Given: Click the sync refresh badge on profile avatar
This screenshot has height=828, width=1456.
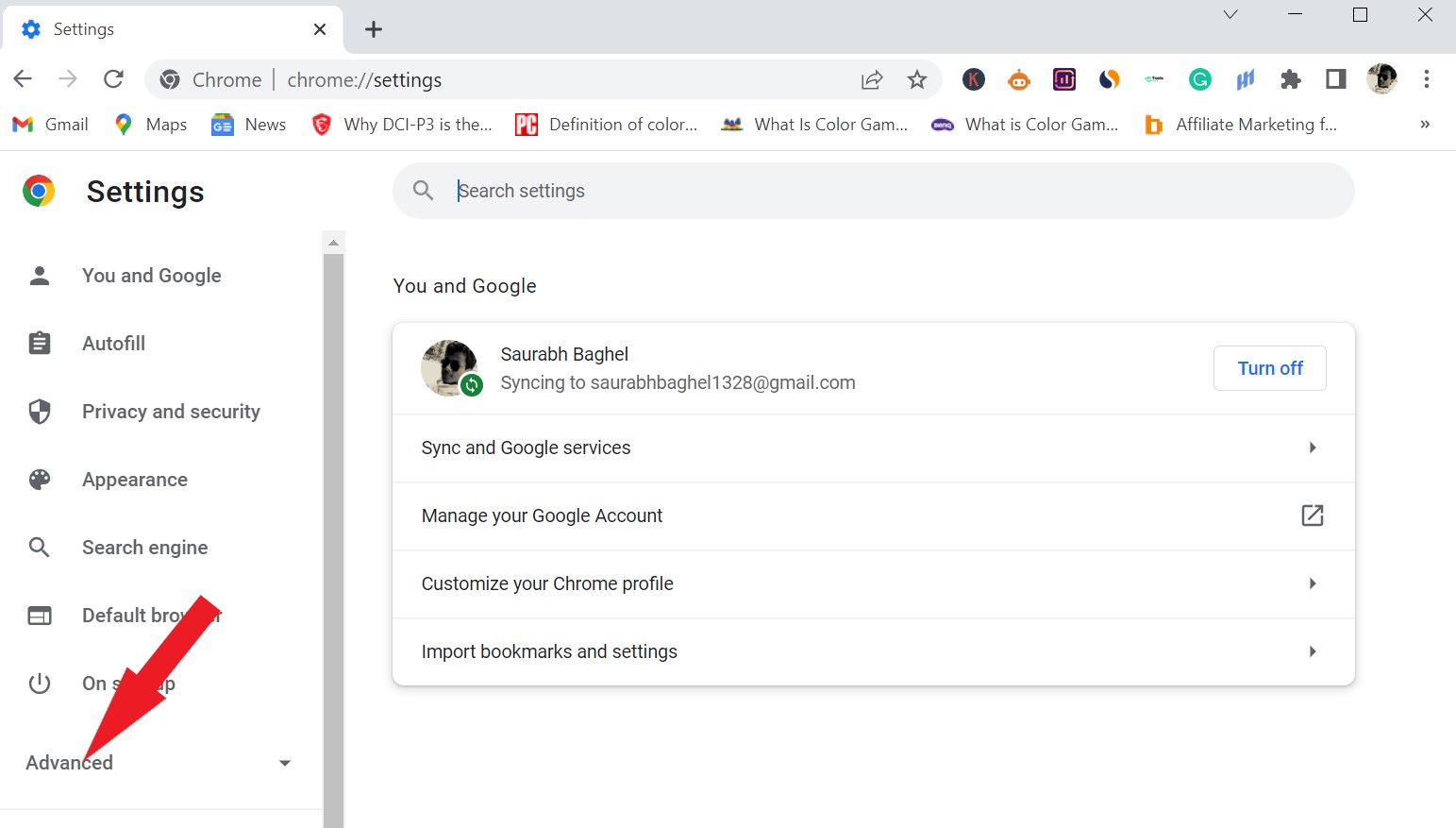Looking at the screenshot, I should 473,385.
